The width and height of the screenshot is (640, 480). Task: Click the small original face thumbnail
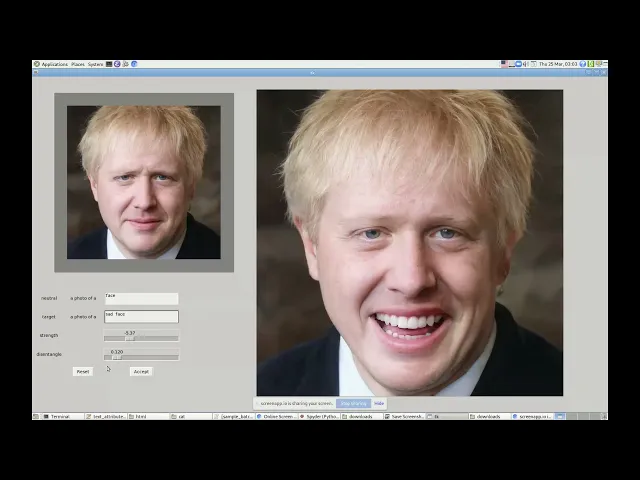click(144, 182)
